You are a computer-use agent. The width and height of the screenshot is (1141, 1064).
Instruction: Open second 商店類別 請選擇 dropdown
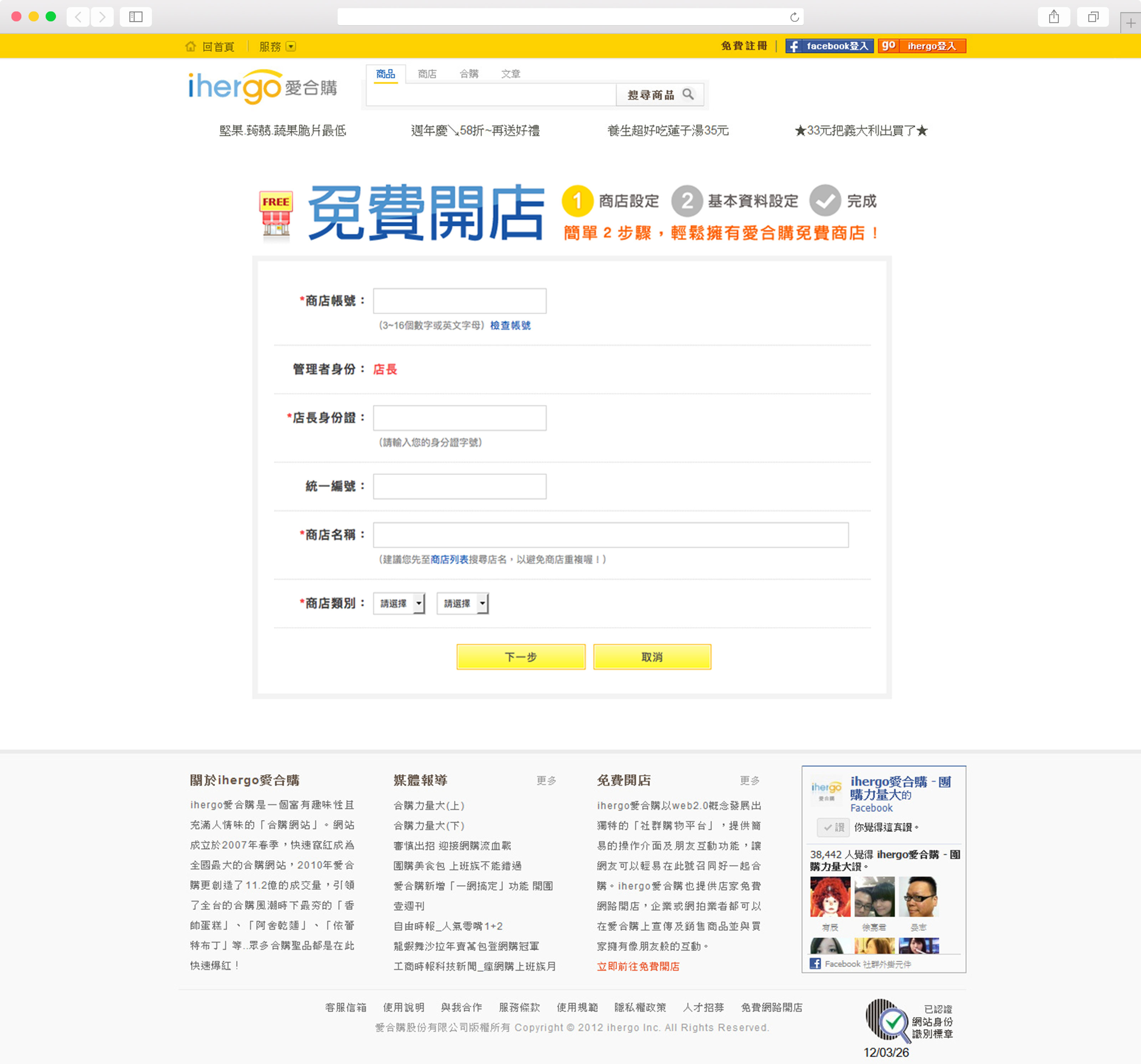point(462,603)
